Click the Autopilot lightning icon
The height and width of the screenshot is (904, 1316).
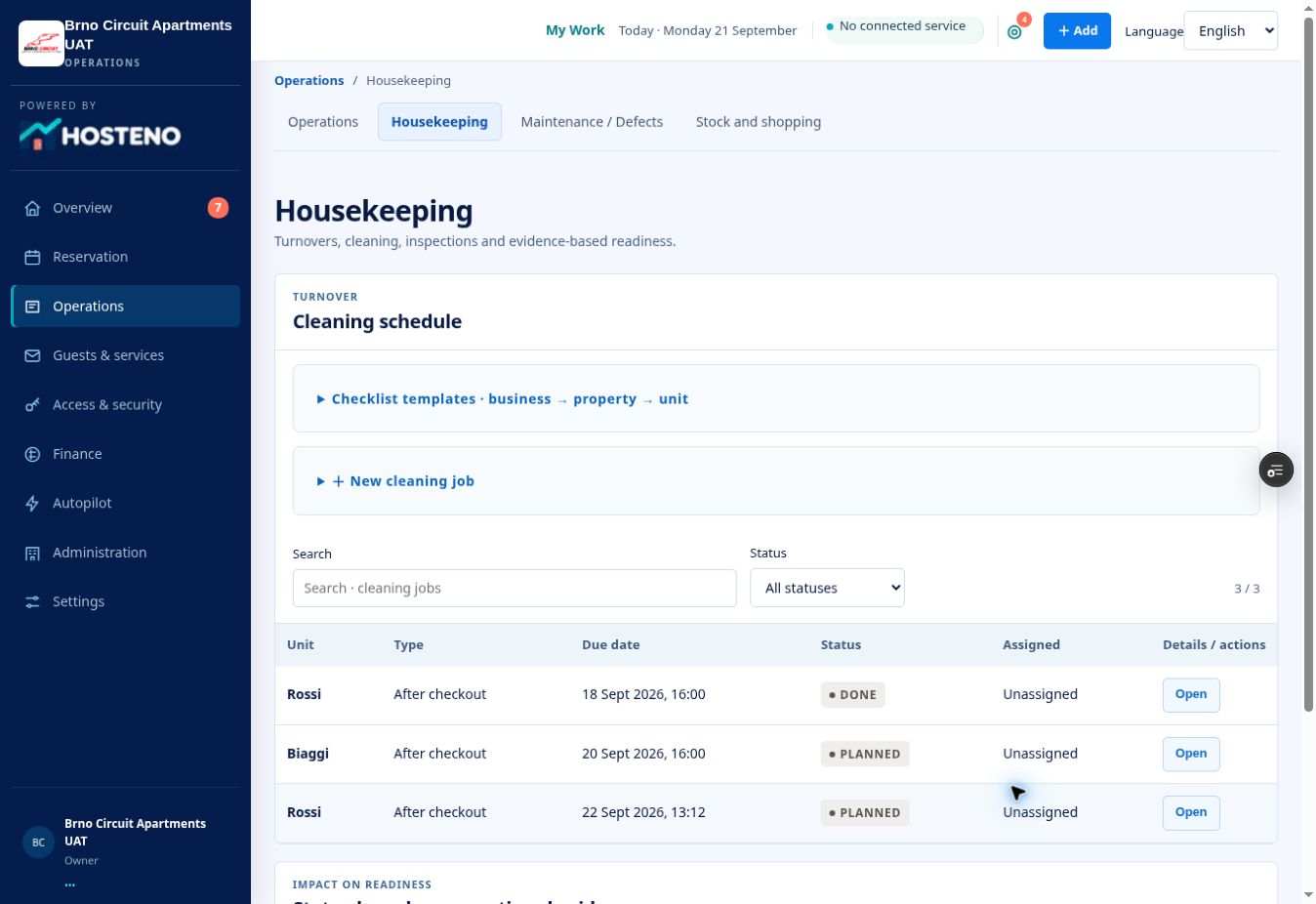click(x=32, y=503)
